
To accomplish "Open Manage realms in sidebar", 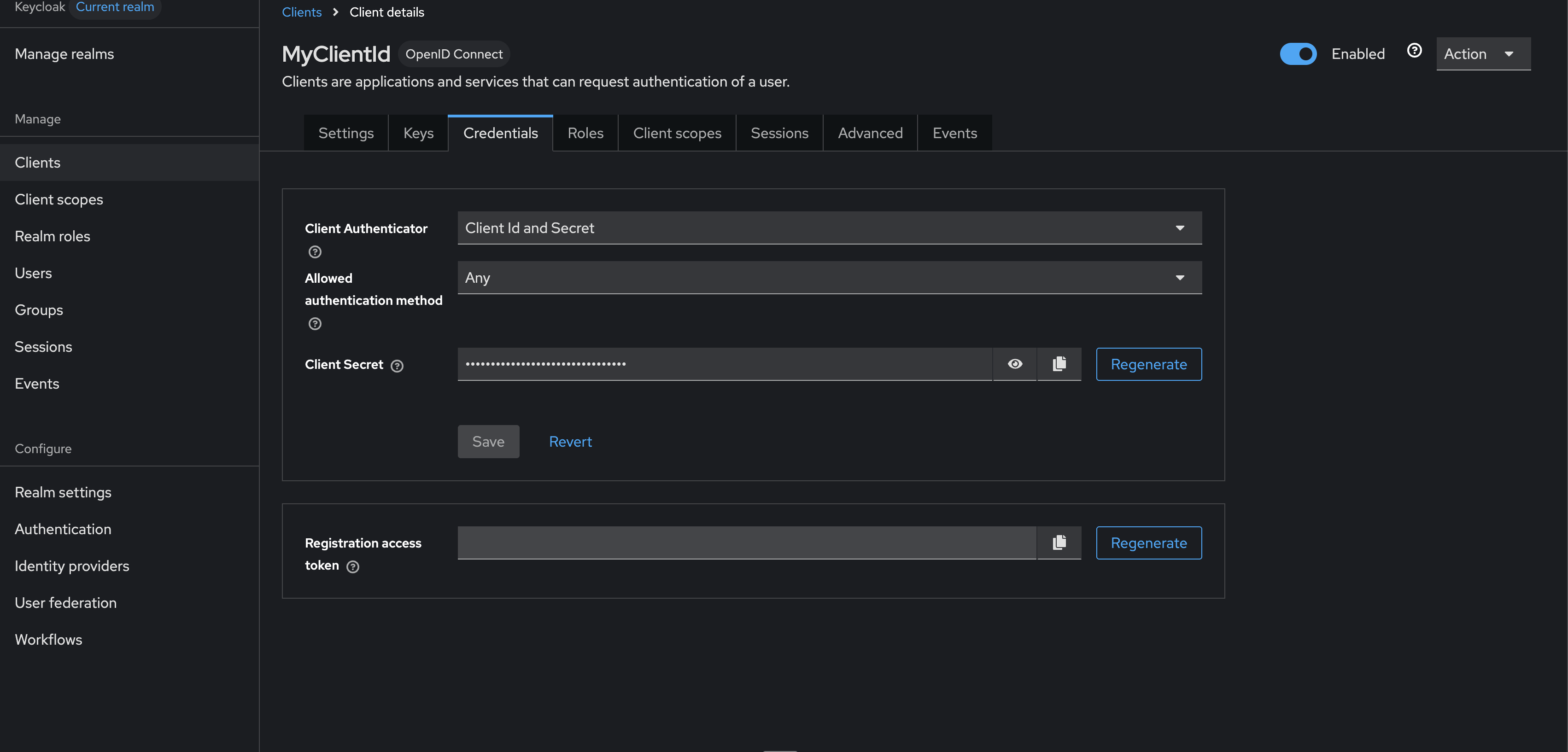I will click(64, 54).
